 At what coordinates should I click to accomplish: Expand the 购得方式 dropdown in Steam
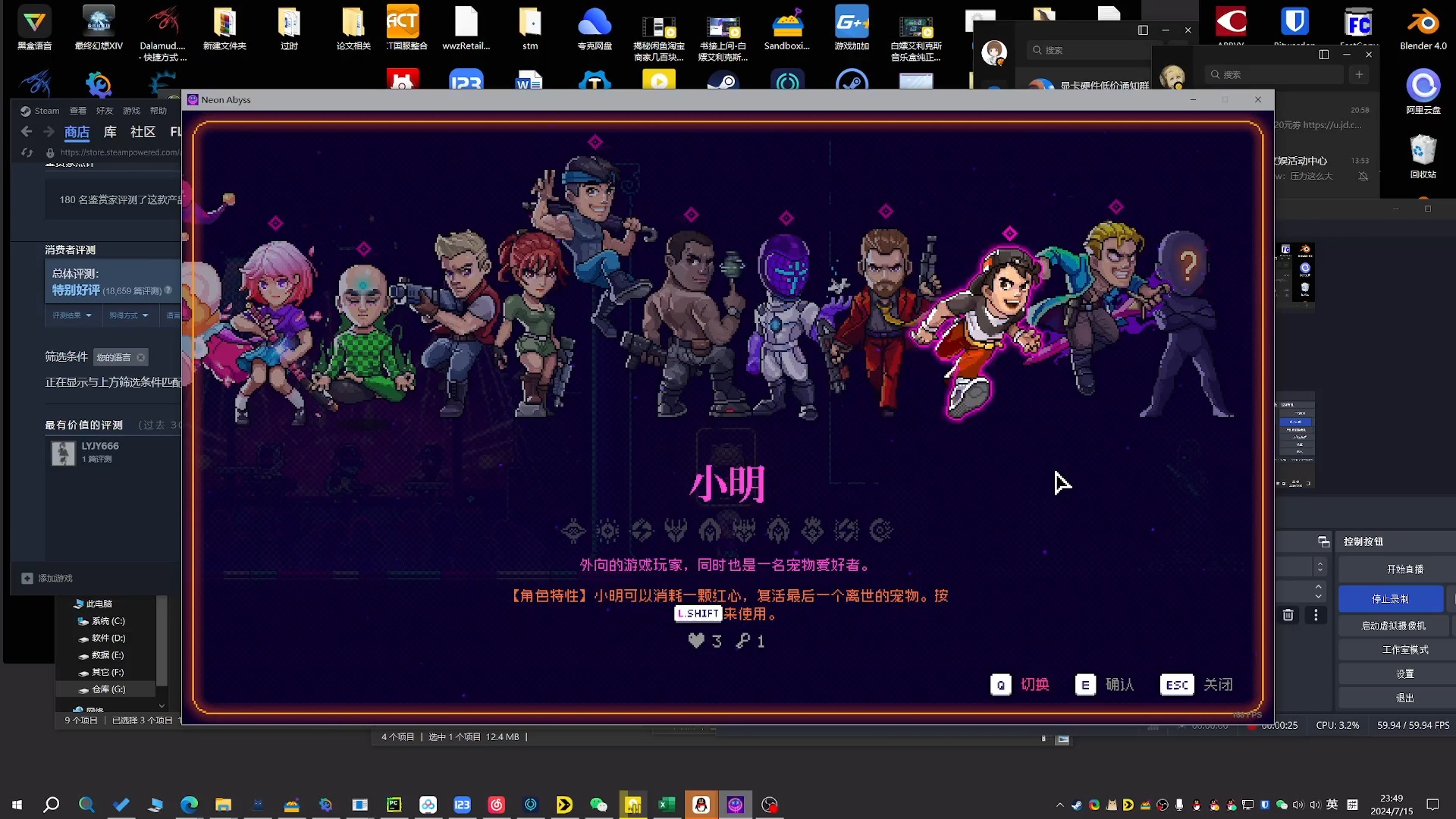click(128, 315)
